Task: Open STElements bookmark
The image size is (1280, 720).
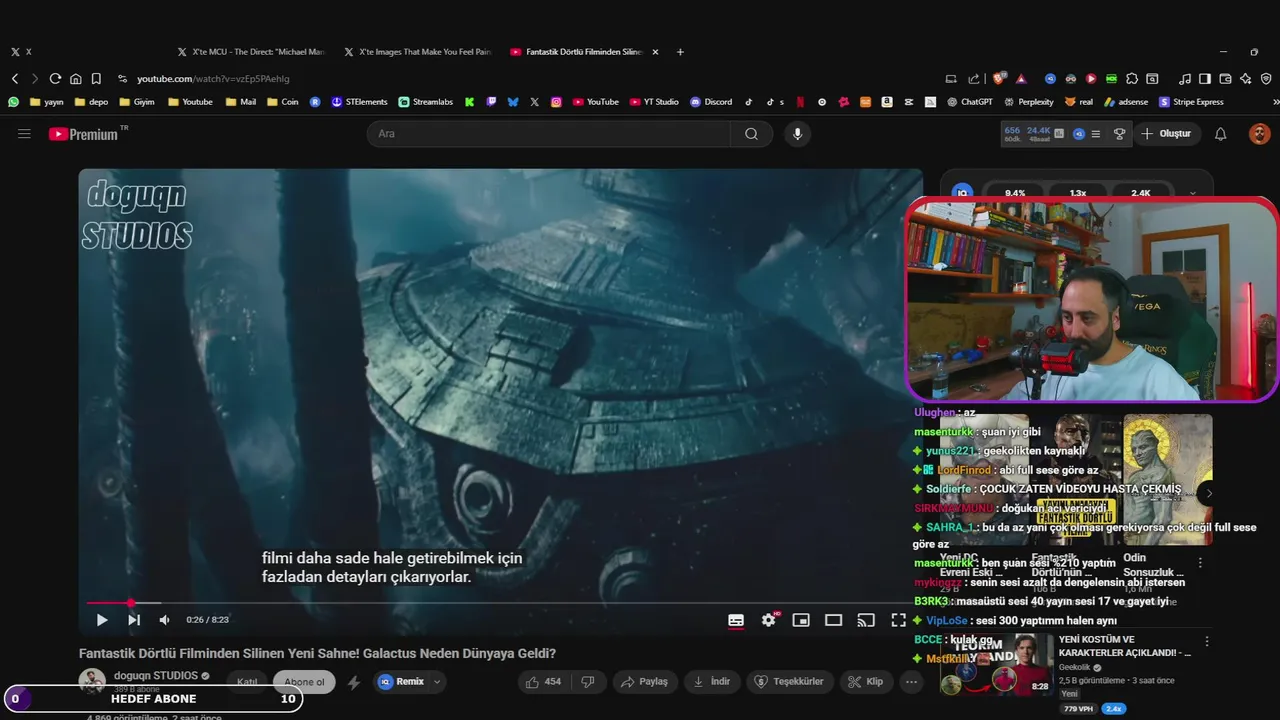Action: [359, 102]
